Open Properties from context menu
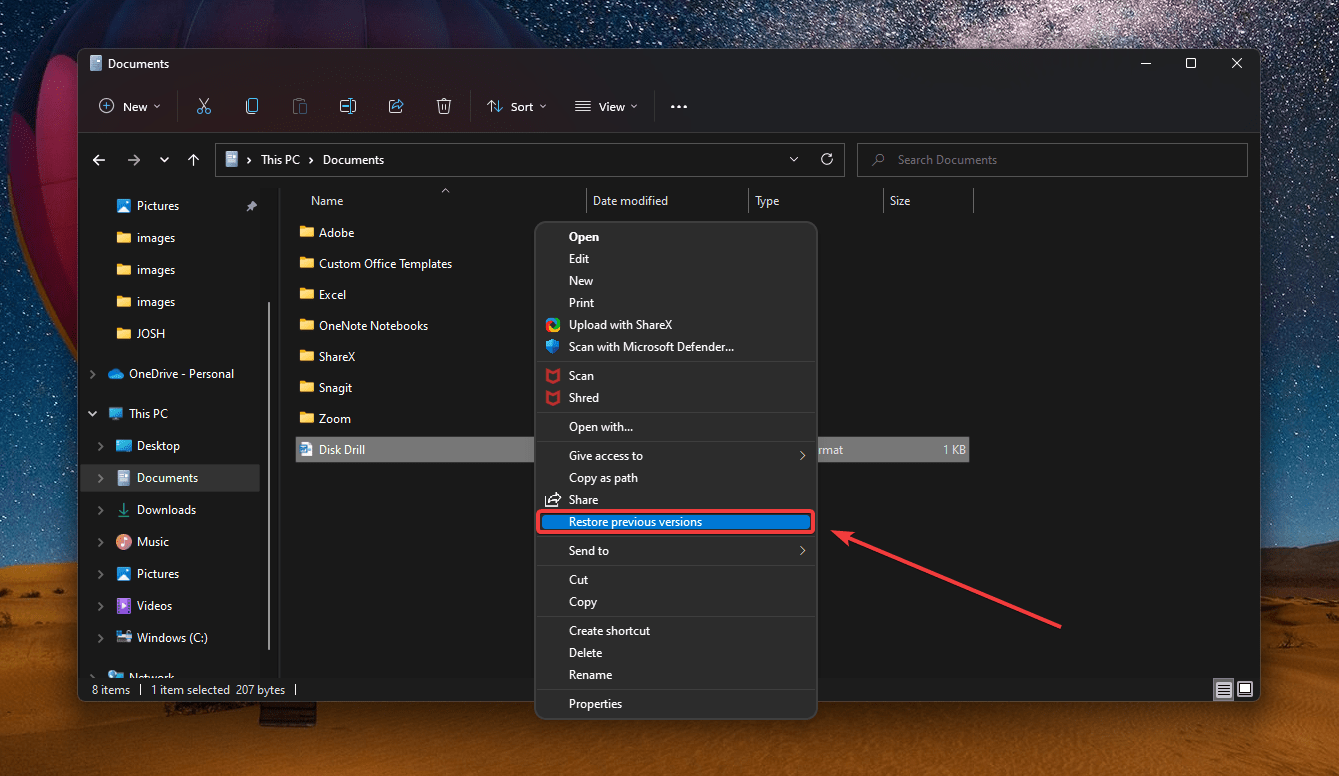 (x=676, y=704)
